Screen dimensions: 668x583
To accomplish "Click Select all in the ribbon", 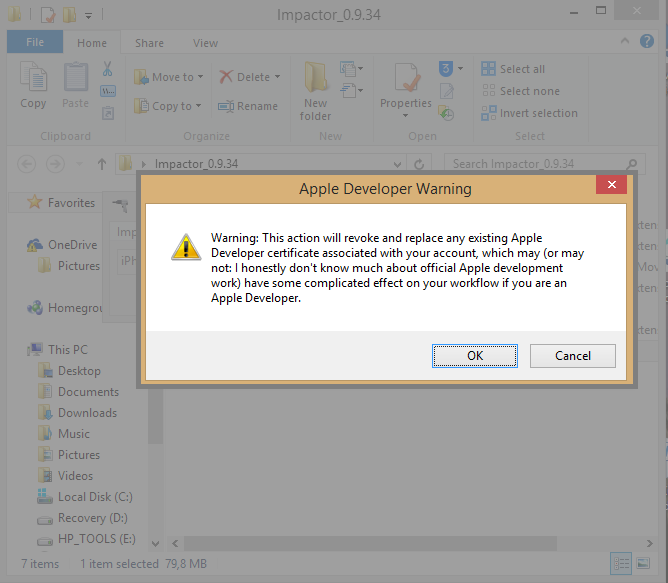I will [513, 69].
